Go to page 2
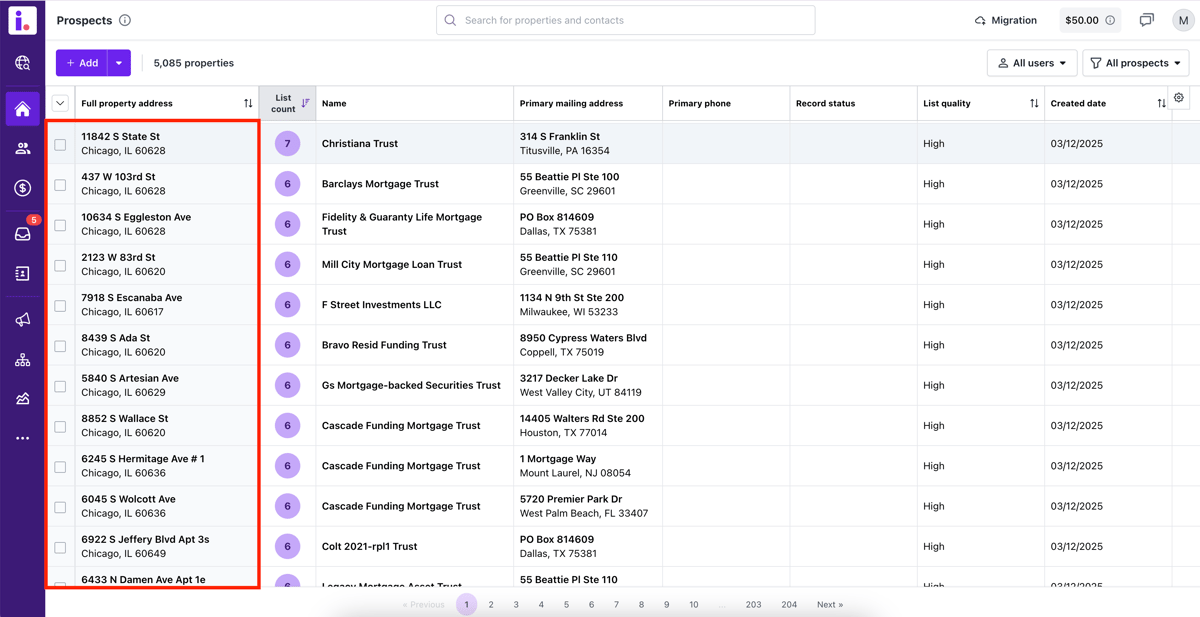This screenshot has height=617, width=1200. click(491, 605)
